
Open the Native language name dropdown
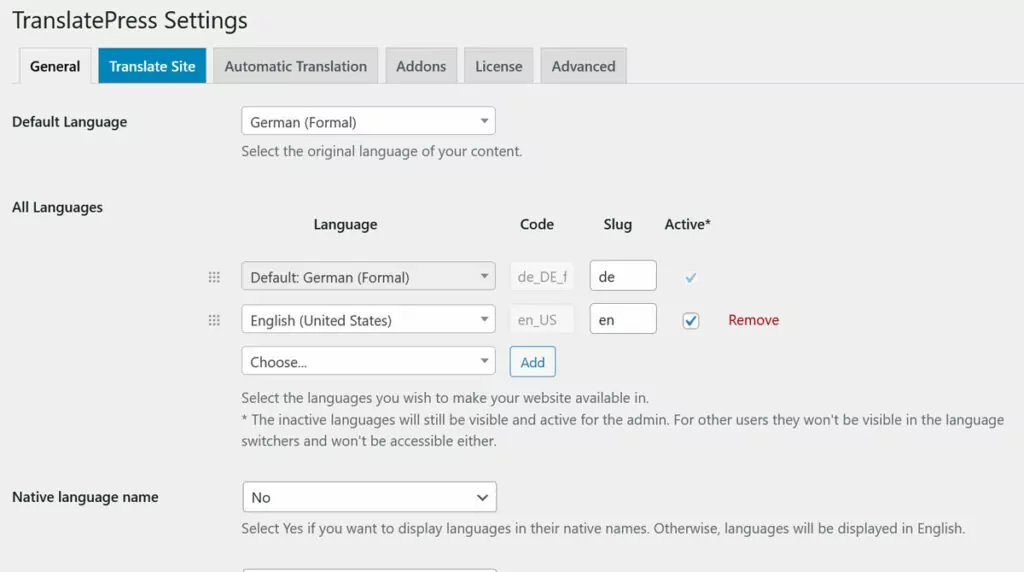click(x=369, y=497)
